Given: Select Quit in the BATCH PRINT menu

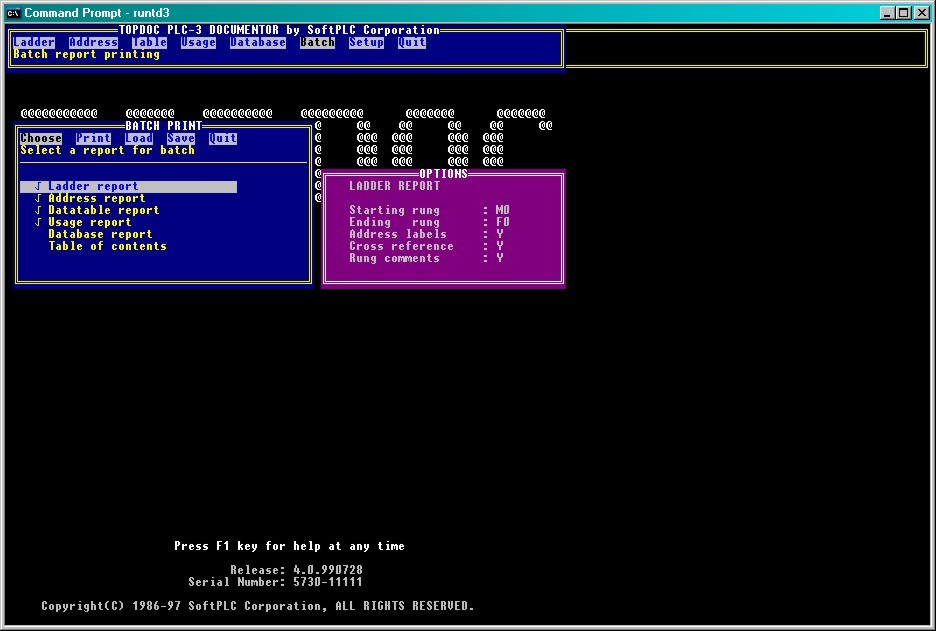Looking at the screenshot, I should [x=222, y=138].
